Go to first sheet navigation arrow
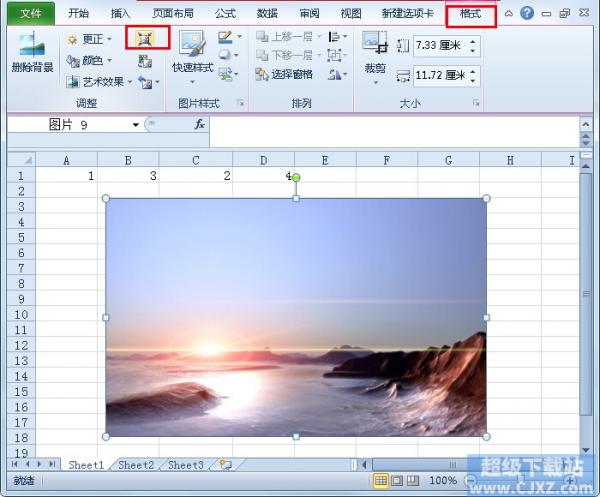 click(15, 464)
